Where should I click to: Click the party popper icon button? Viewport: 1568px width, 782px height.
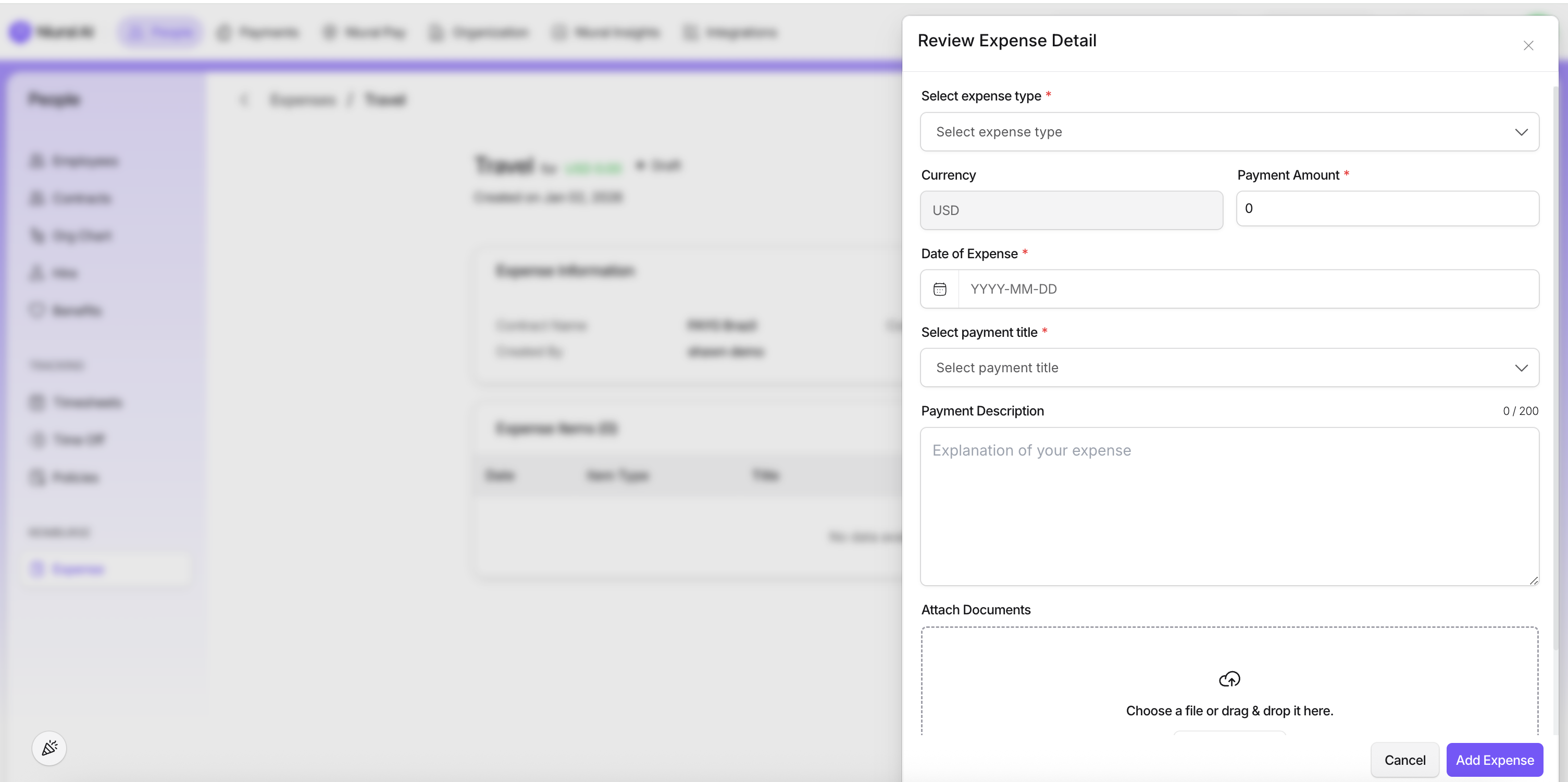(49, 748)
